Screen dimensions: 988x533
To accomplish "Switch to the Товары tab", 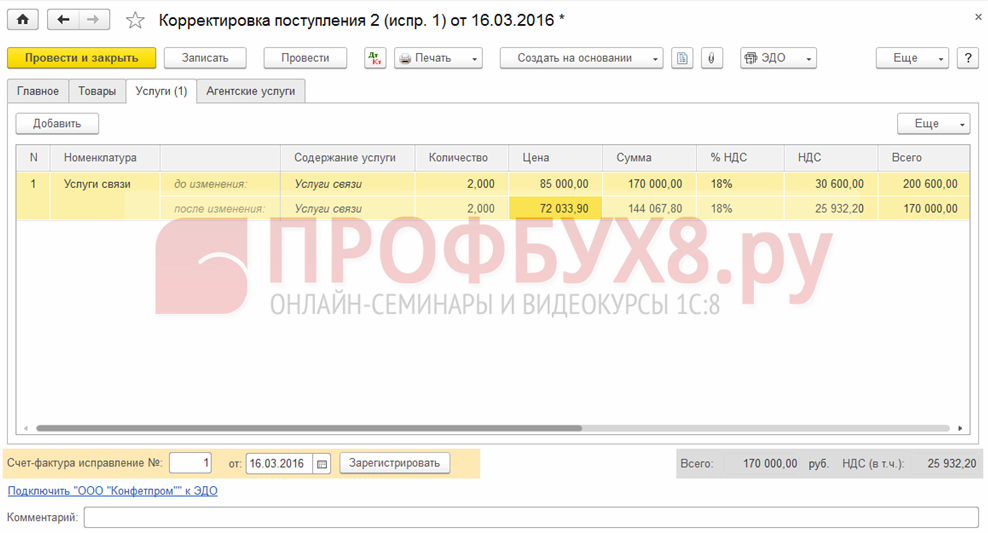I will point(97,91).
